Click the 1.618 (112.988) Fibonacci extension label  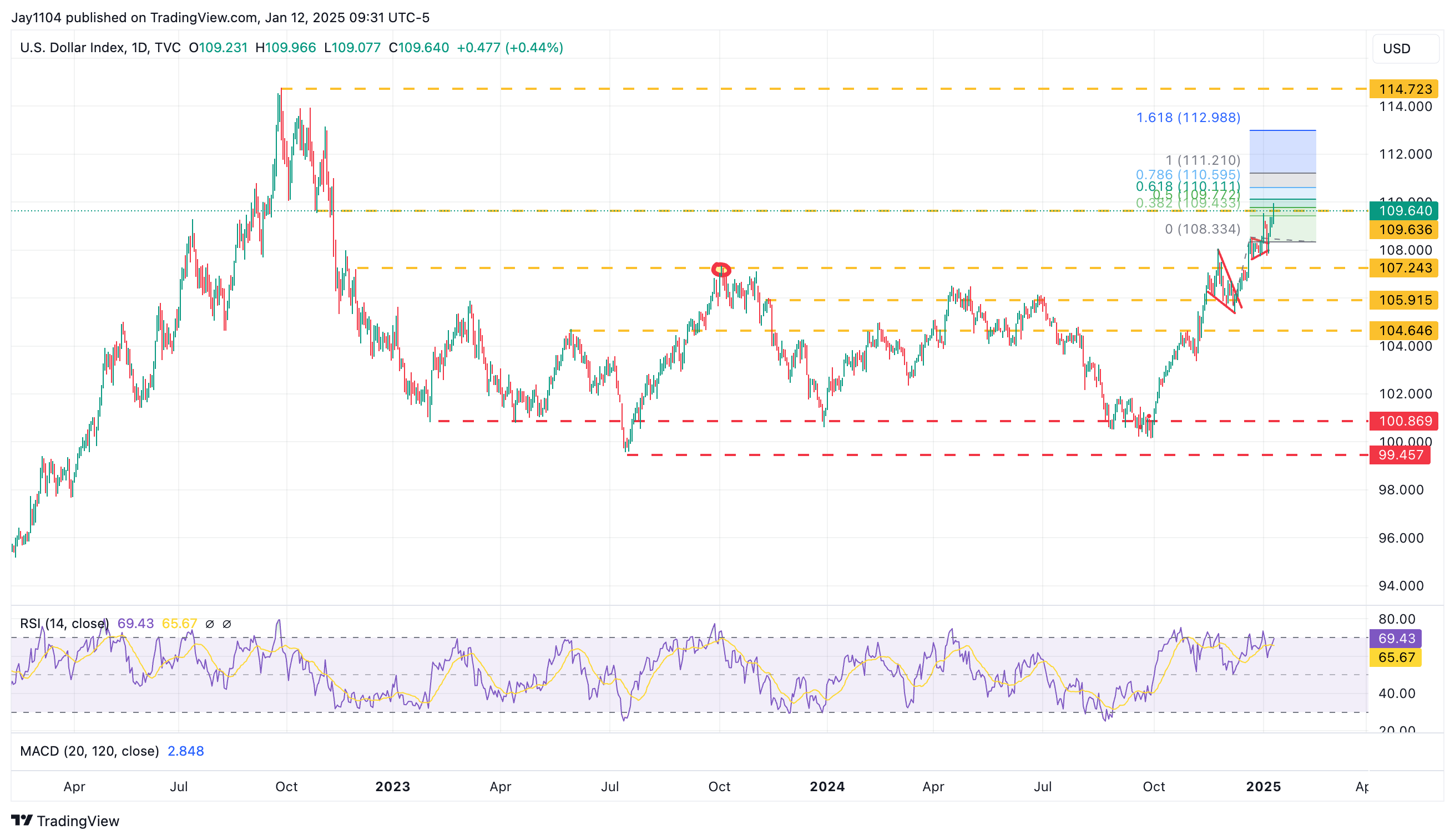pyautogui.click(x=1188, y=118)
